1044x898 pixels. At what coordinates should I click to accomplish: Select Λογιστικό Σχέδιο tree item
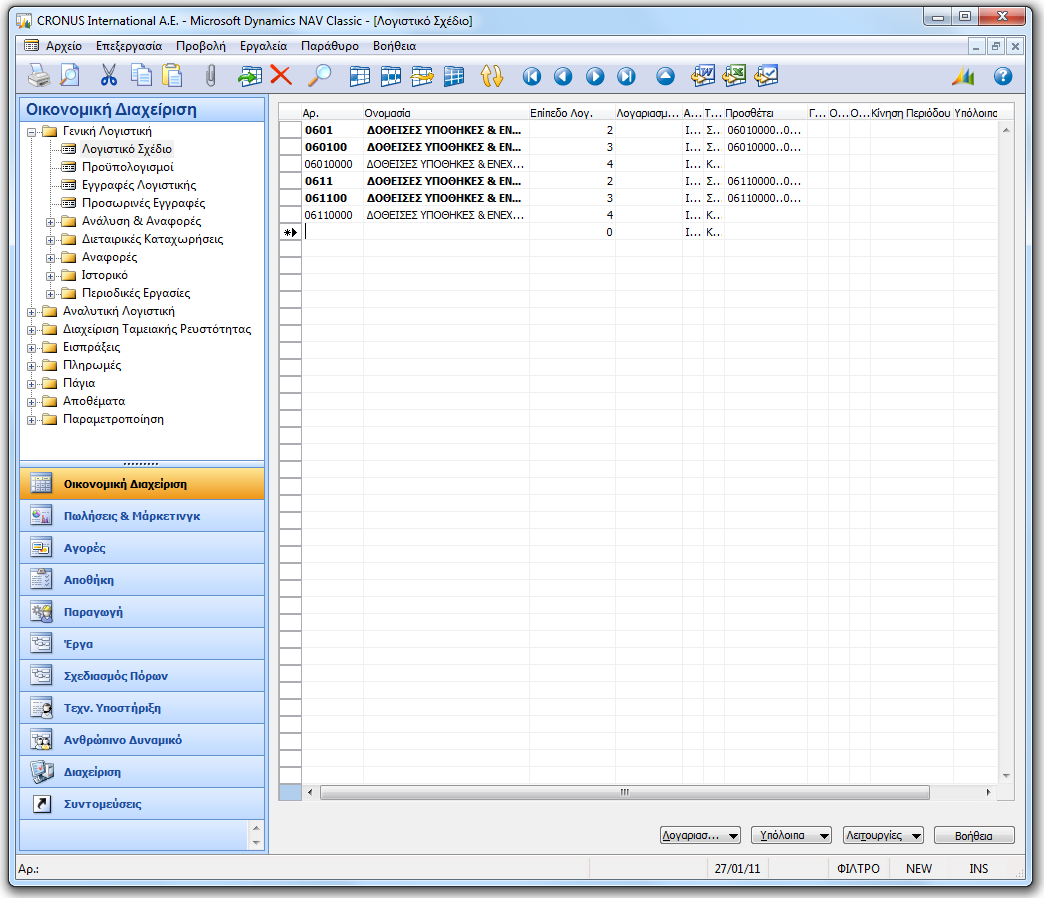(127, 149)
